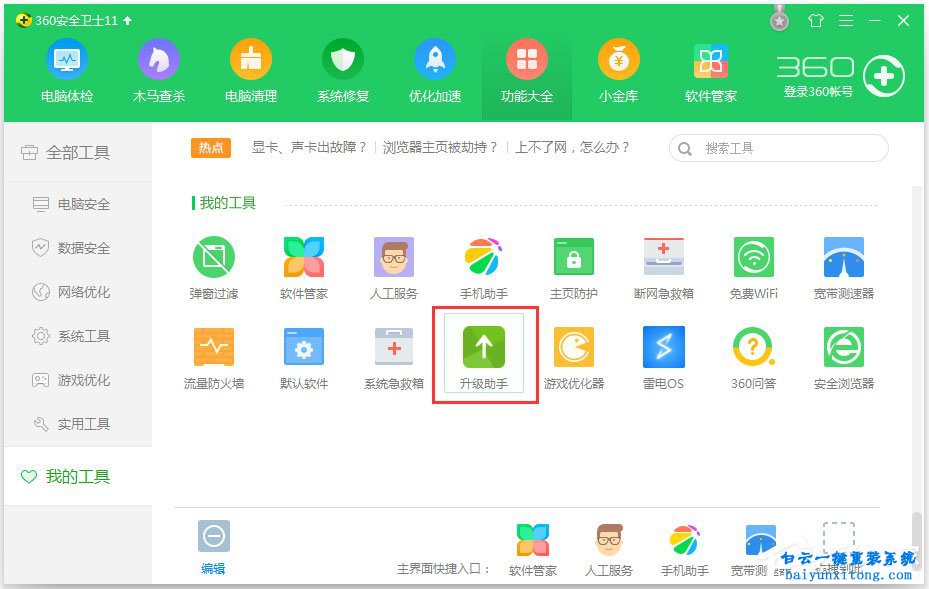Switch to the 功能大全 tab
The height and width of the screenshot is (589, 929).
[x=526, y=68]
